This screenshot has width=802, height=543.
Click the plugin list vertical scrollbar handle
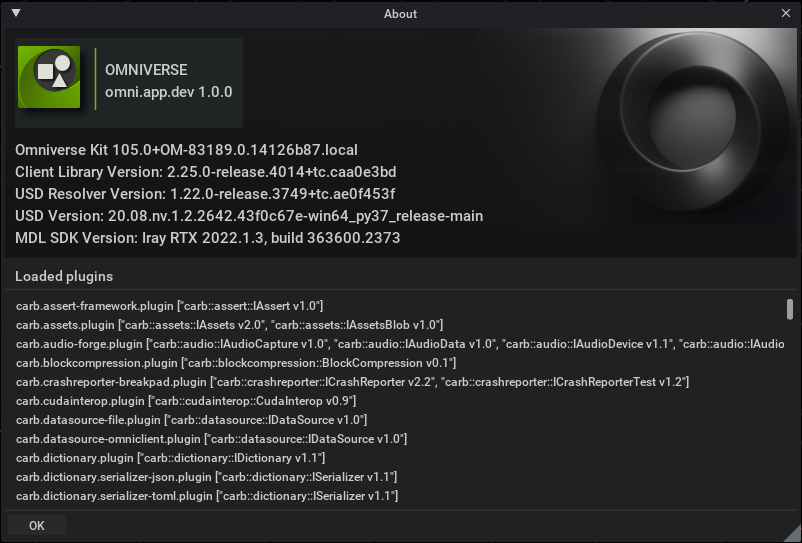pos(790,308)
